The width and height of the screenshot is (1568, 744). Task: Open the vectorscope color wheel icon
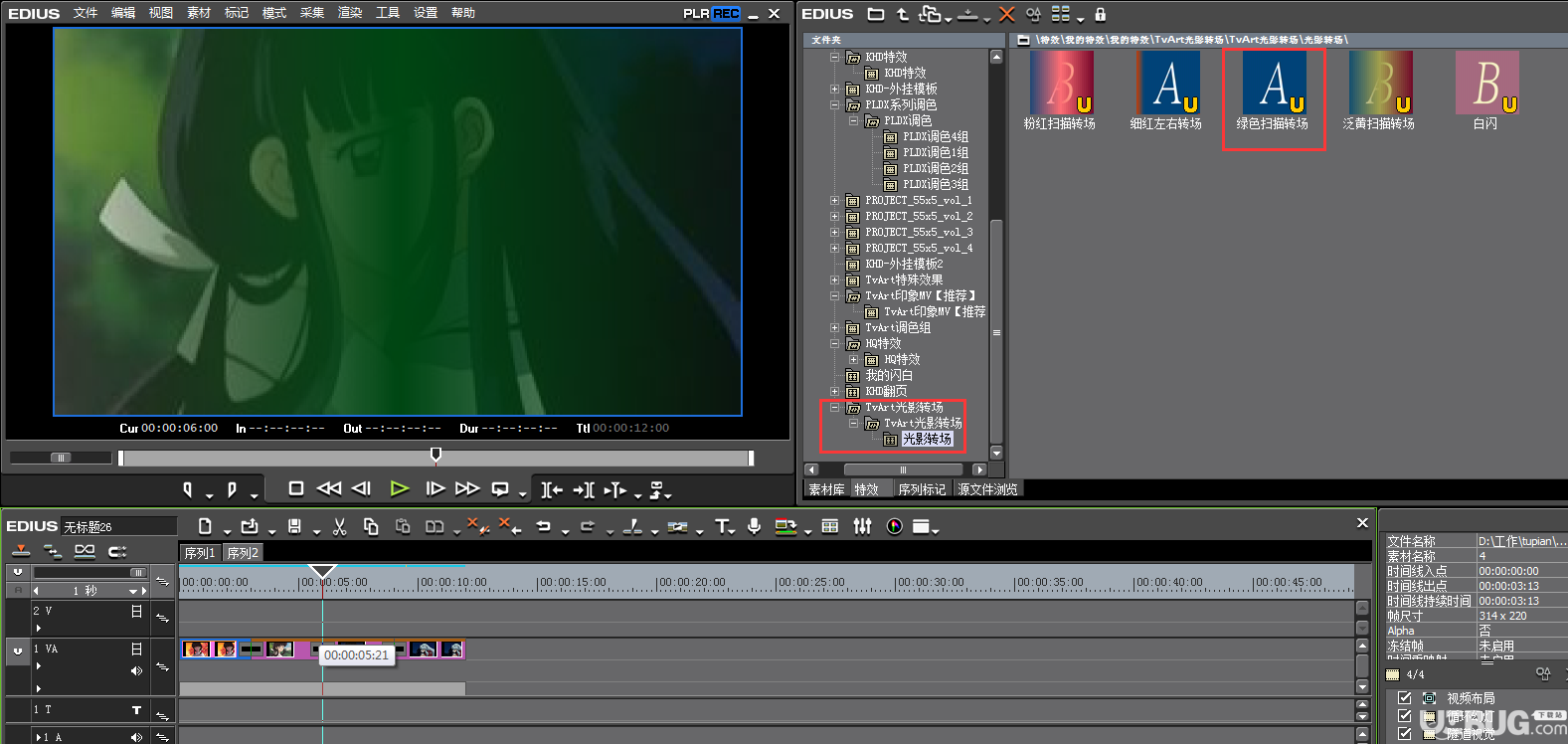tap(894, 526)
